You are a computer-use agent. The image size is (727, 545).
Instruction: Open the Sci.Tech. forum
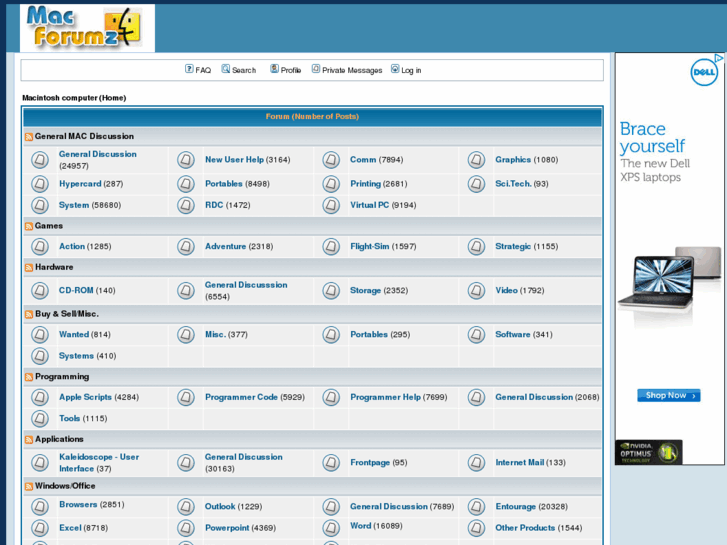(x=513, y=184)
